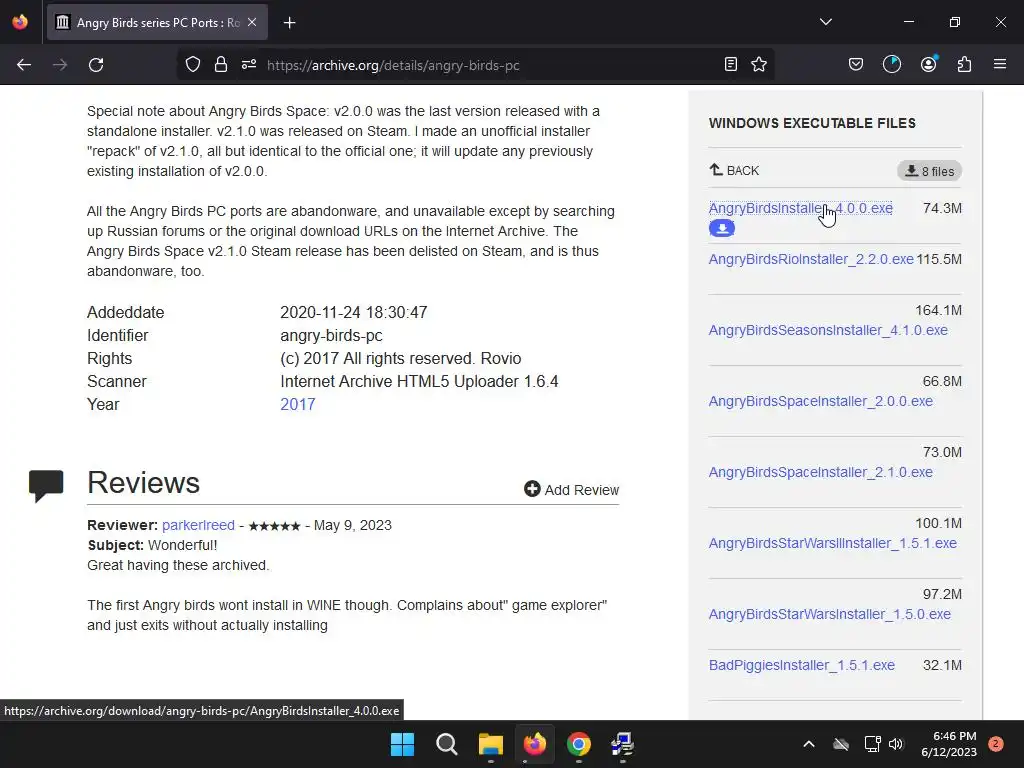Download all via the 8 files button

click(929, 171)
